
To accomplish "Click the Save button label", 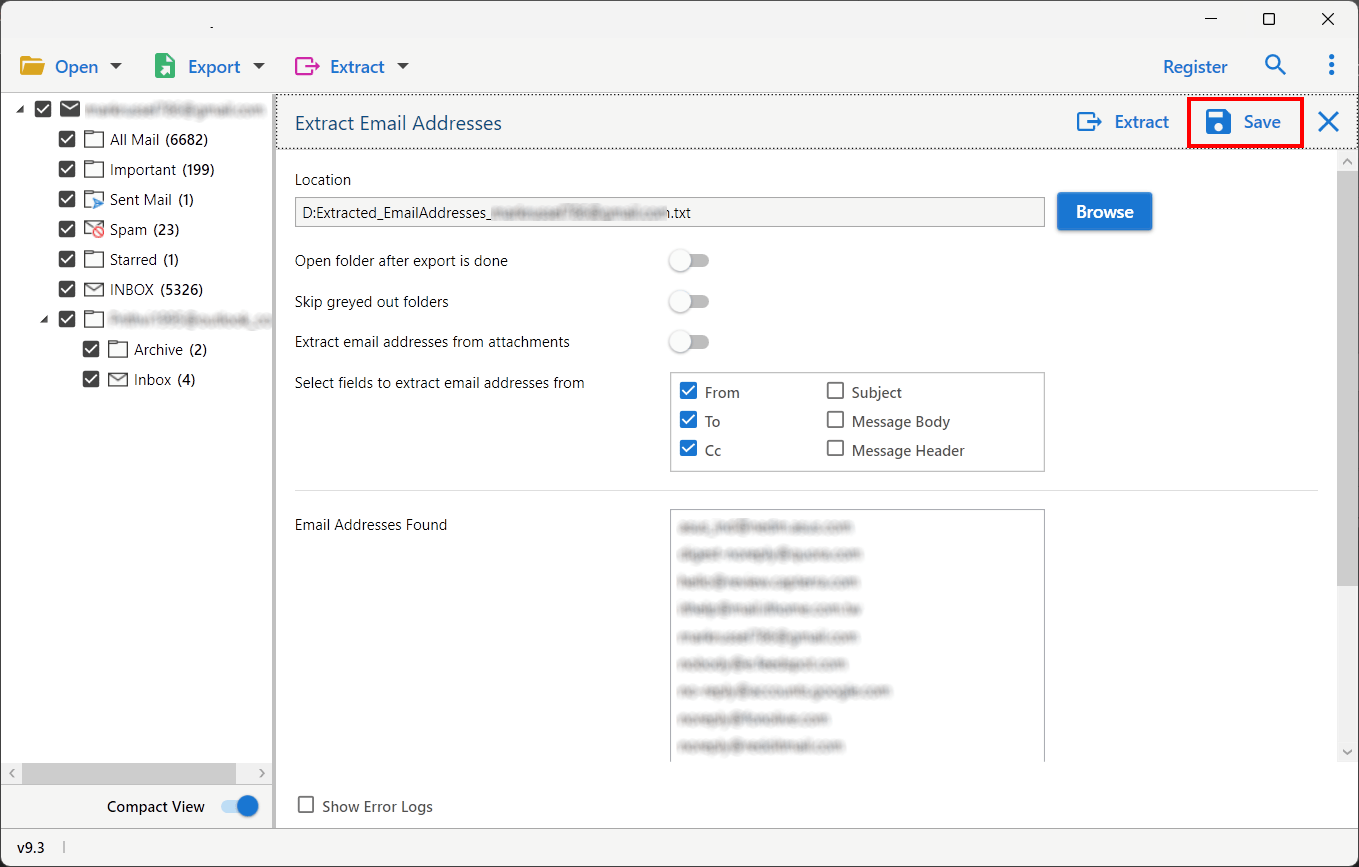I will pyautogui.click(x=1262, y=122).
